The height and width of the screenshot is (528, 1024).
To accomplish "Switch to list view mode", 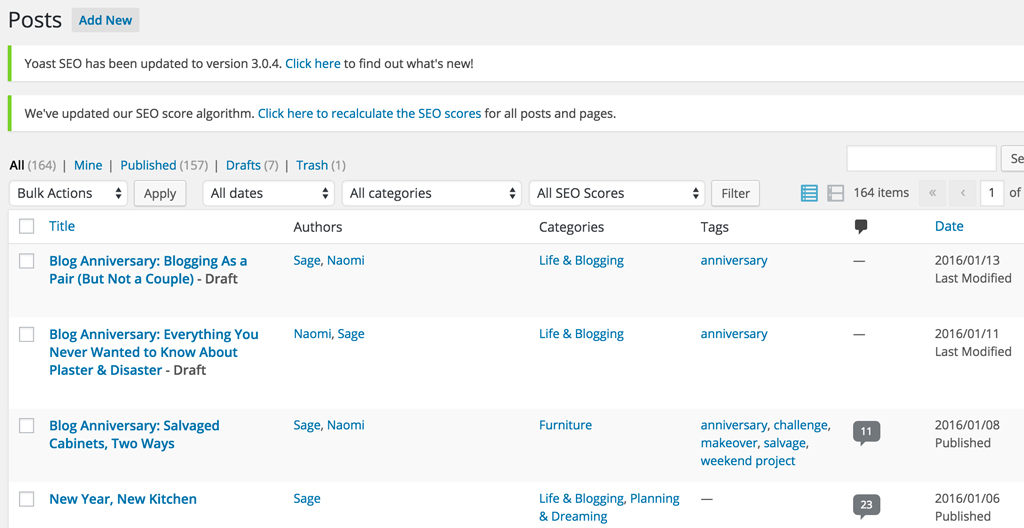I will tap(810, 193).
